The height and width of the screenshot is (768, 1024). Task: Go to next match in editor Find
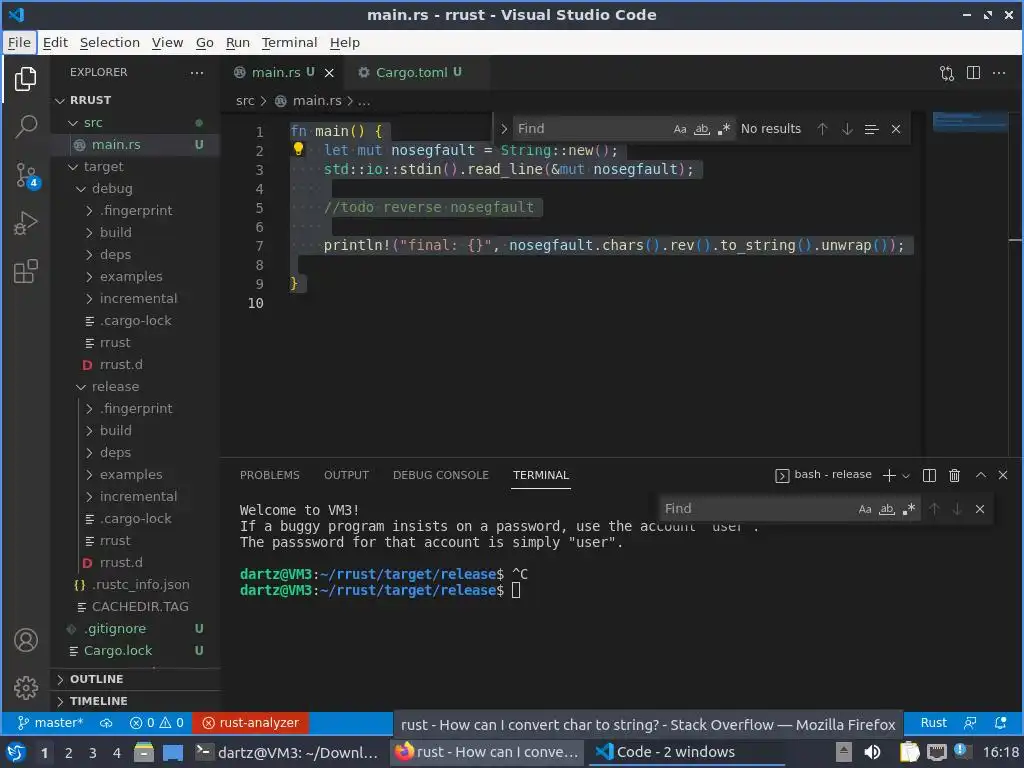847,129
